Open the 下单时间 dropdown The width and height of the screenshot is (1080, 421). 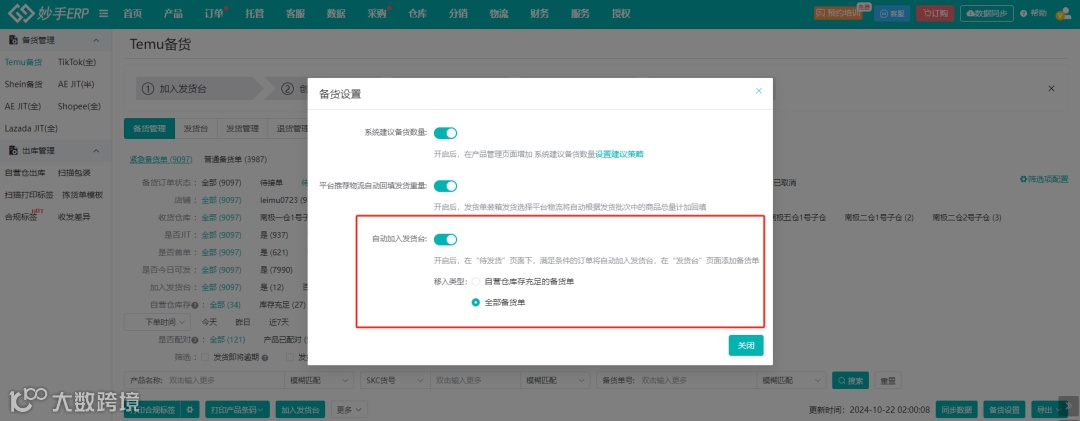[x=157, y=322]
